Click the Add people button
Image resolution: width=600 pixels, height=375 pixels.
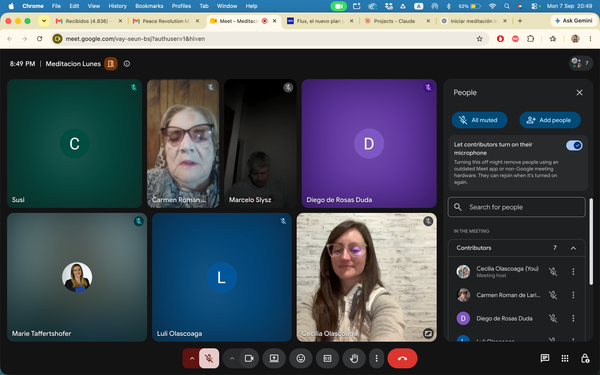click(550, 120)
